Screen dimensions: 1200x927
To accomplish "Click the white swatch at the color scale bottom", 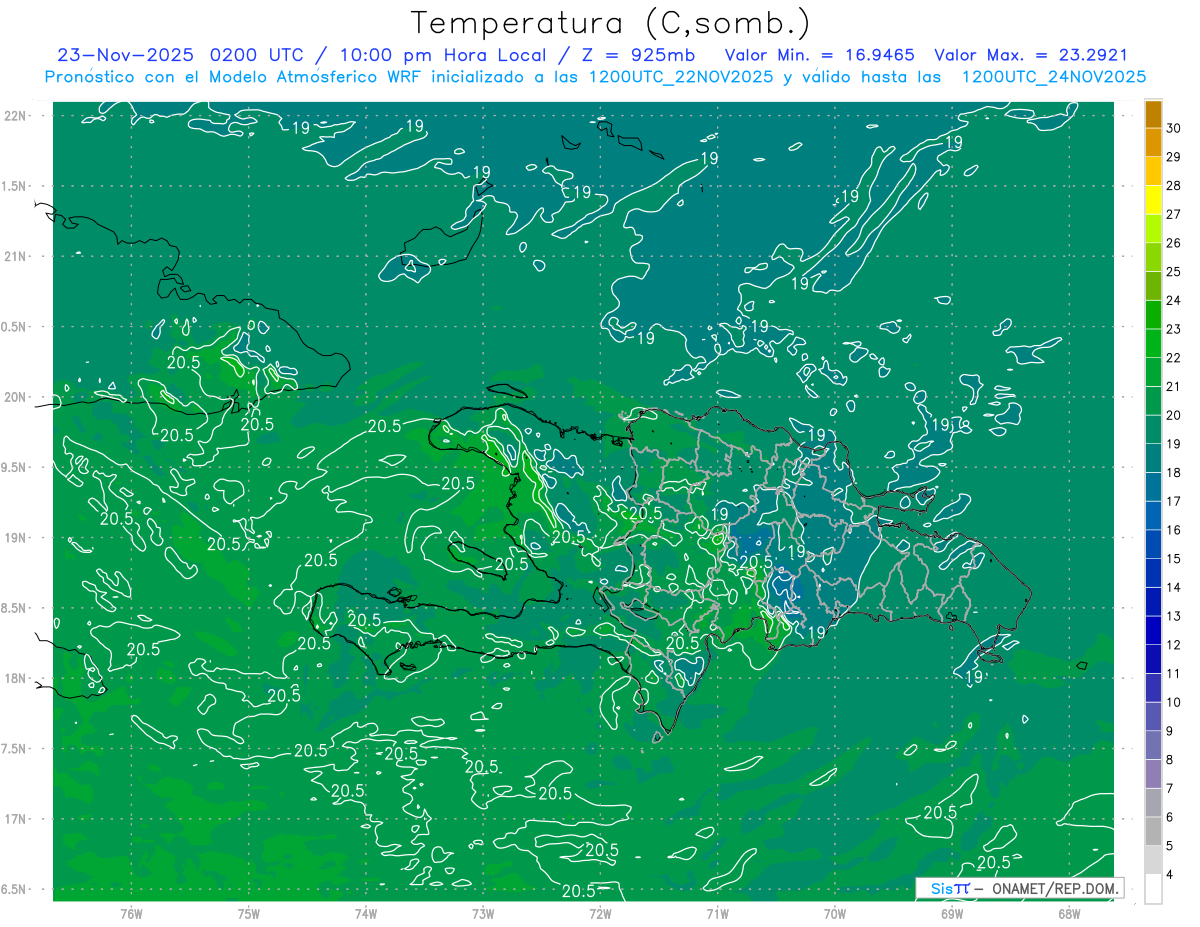I will tap(1153, 889).
